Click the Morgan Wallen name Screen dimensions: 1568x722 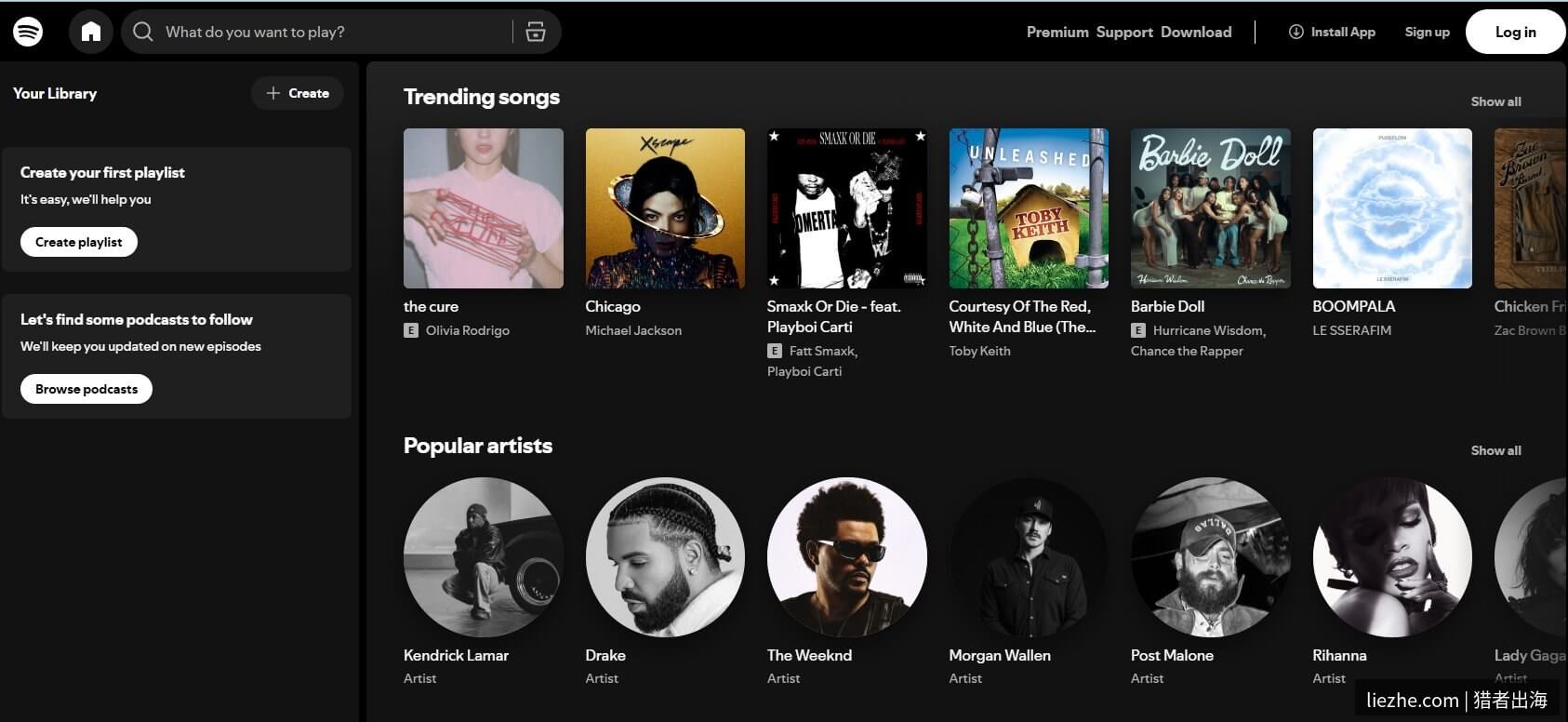click(x=1000, y=655)
